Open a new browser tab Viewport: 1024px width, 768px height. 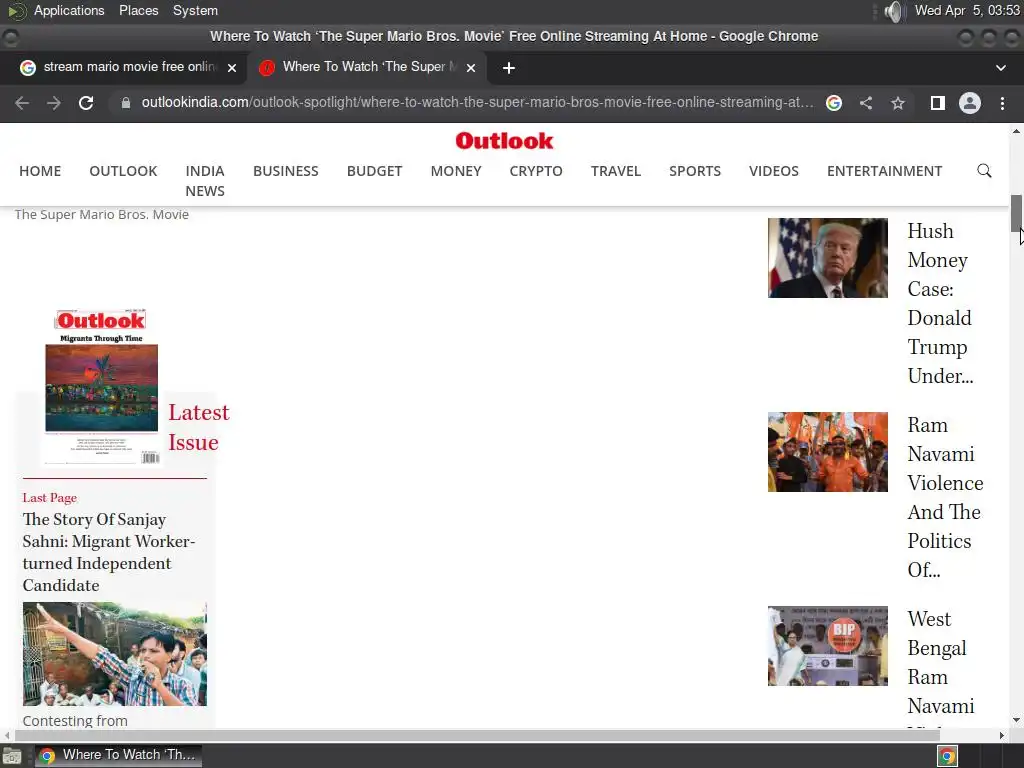509,68
